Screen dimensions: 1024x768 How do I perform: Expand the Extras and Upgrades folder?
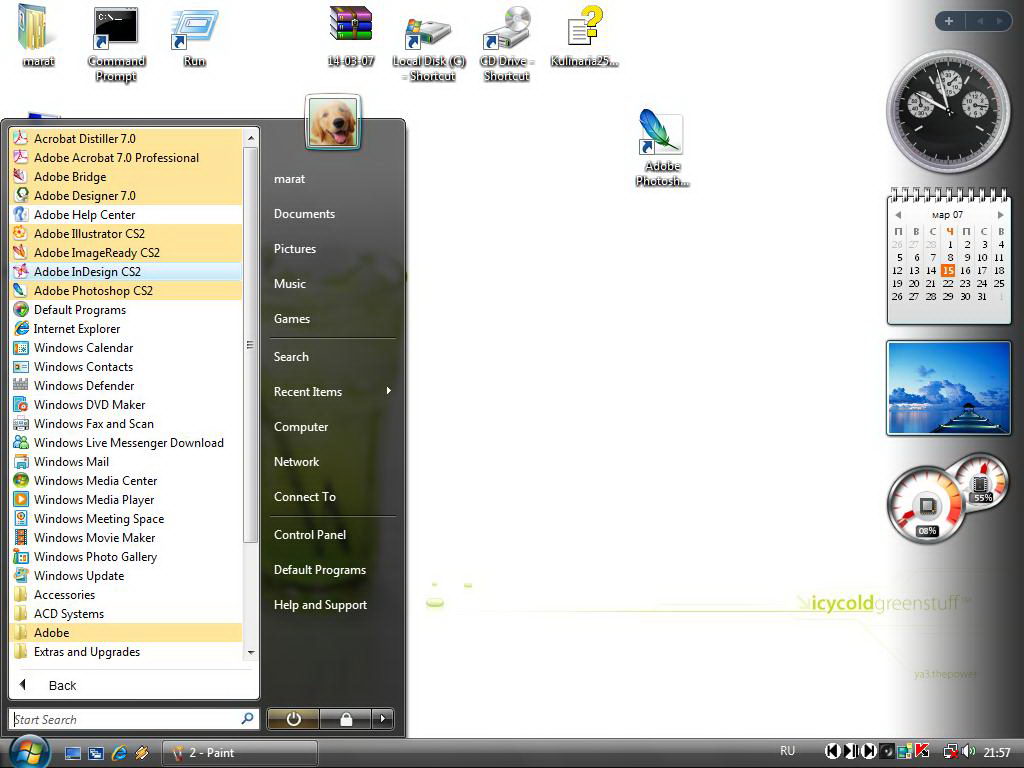127,651
